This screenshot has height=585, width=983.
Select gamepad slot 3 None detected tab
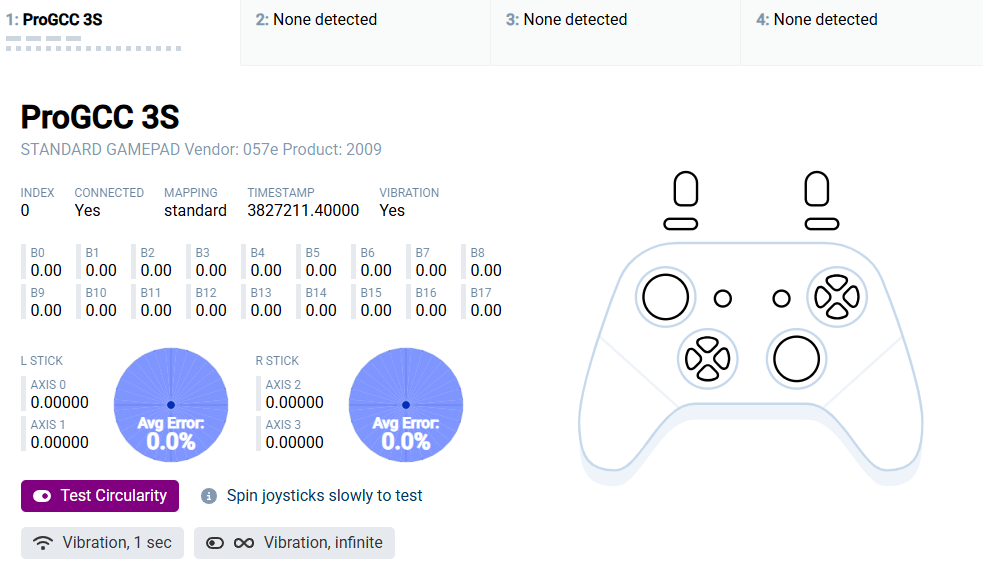coord(616,32)
